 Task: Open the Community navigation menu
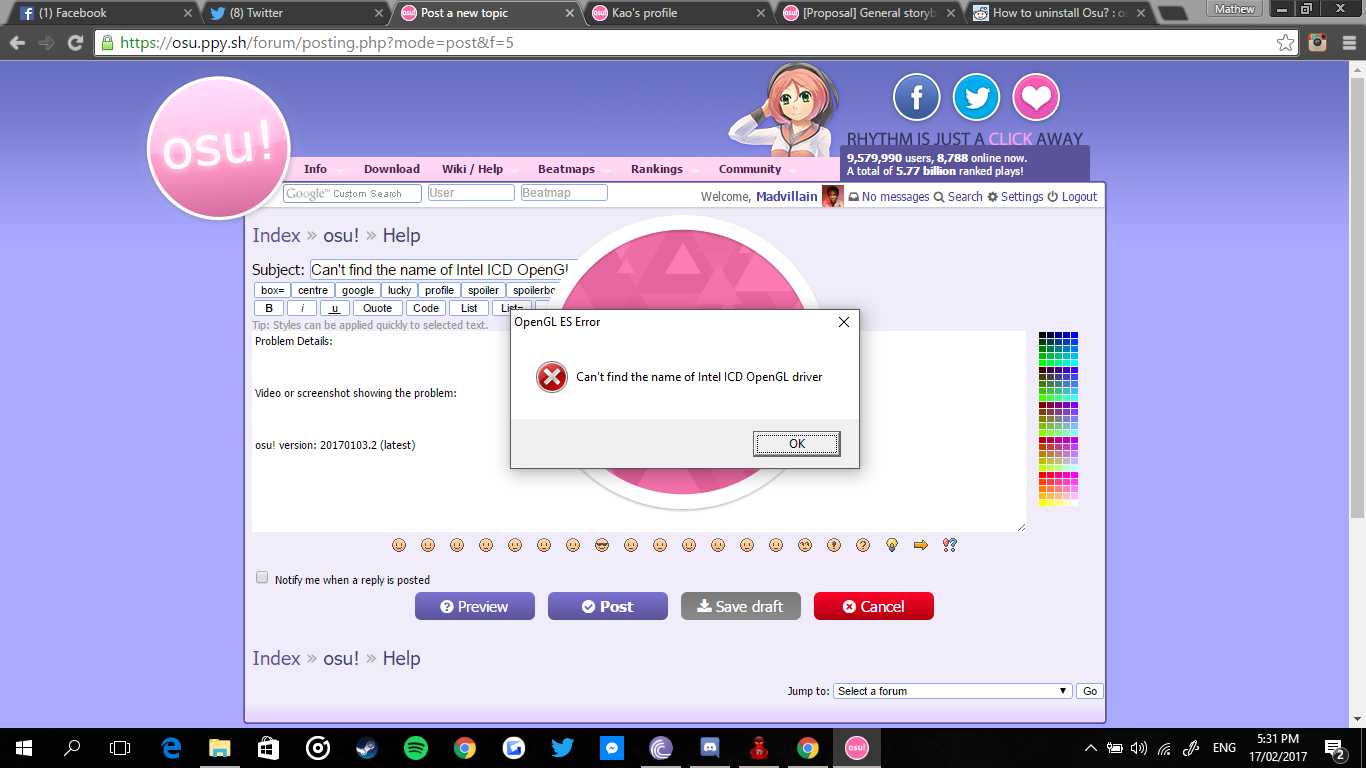point(750,169)
